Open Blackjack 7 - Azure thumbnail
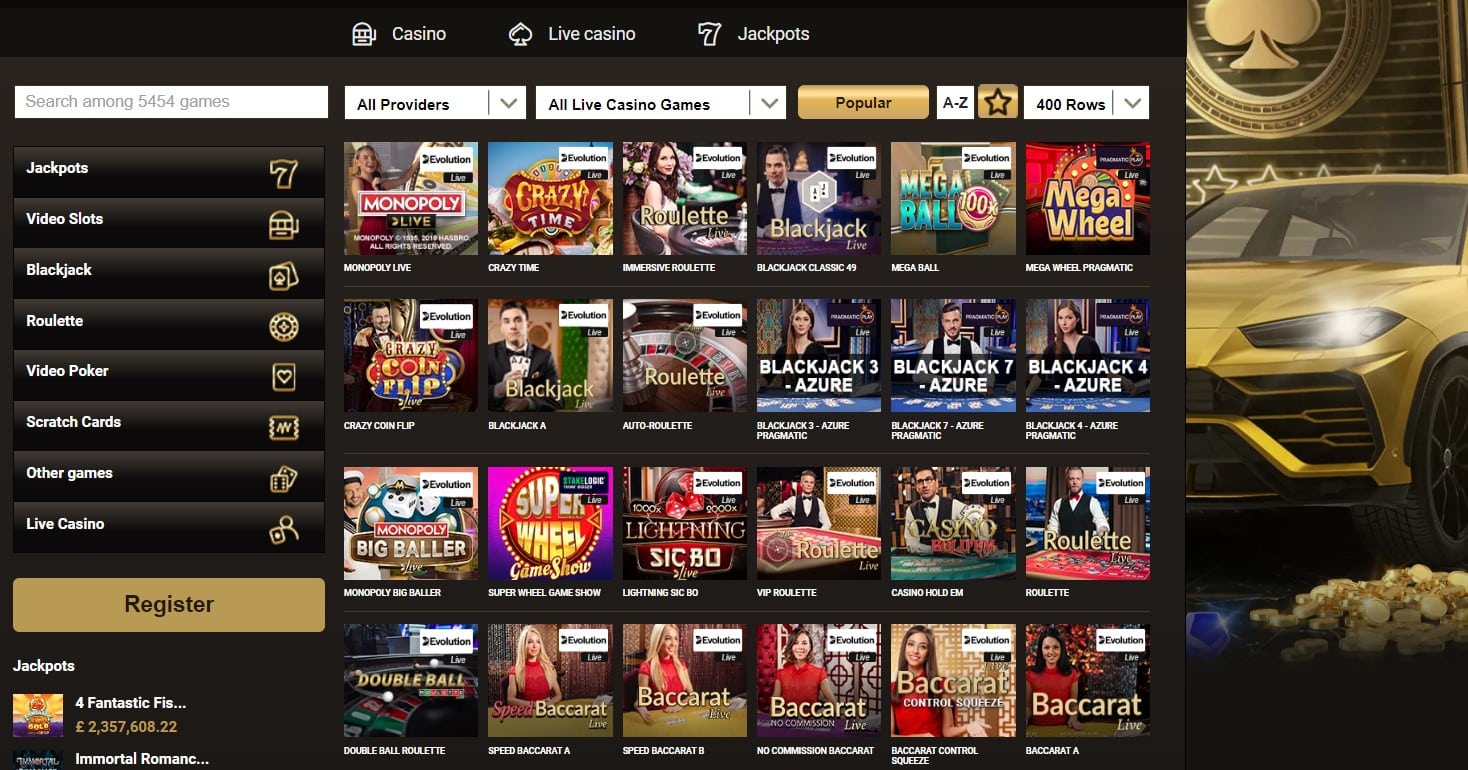The height and width of the screenshot is (770, 1468). click(x=953, y=355)
